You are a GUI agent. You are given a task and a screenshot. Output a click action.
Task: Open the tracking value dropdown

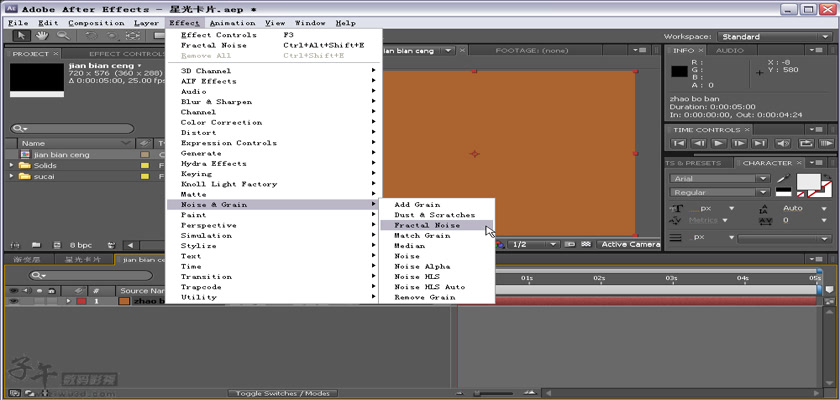pyautogui.click(x=824, y=220)
